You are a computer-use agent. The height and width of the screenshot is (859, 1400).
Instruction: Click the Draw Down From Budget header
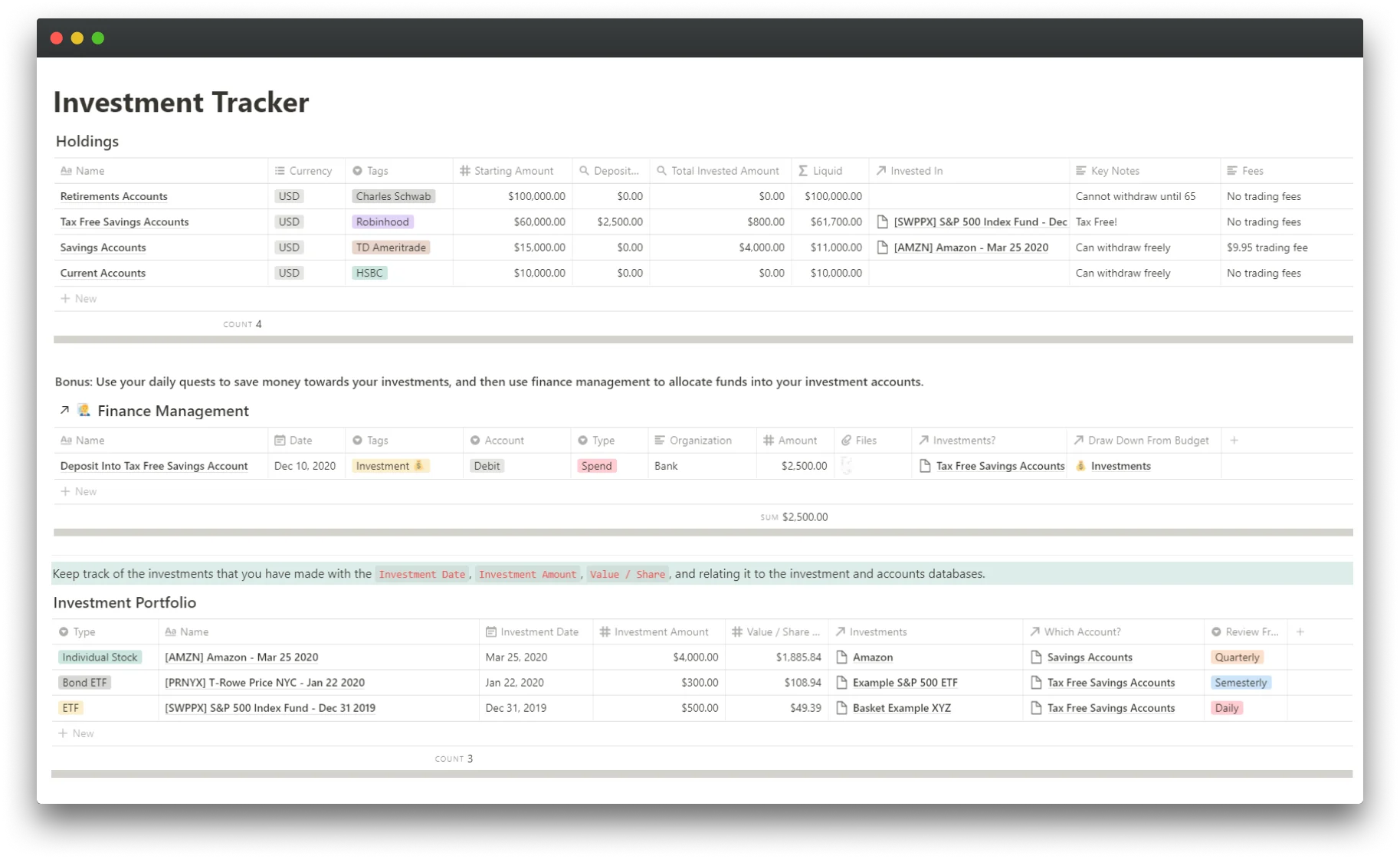coord(1143,440)
